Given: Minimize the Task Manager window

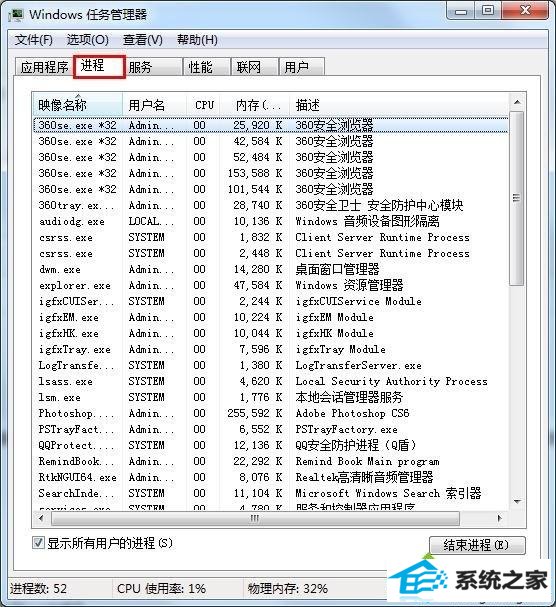Looking at the screenshot, I should coord(461,11).
